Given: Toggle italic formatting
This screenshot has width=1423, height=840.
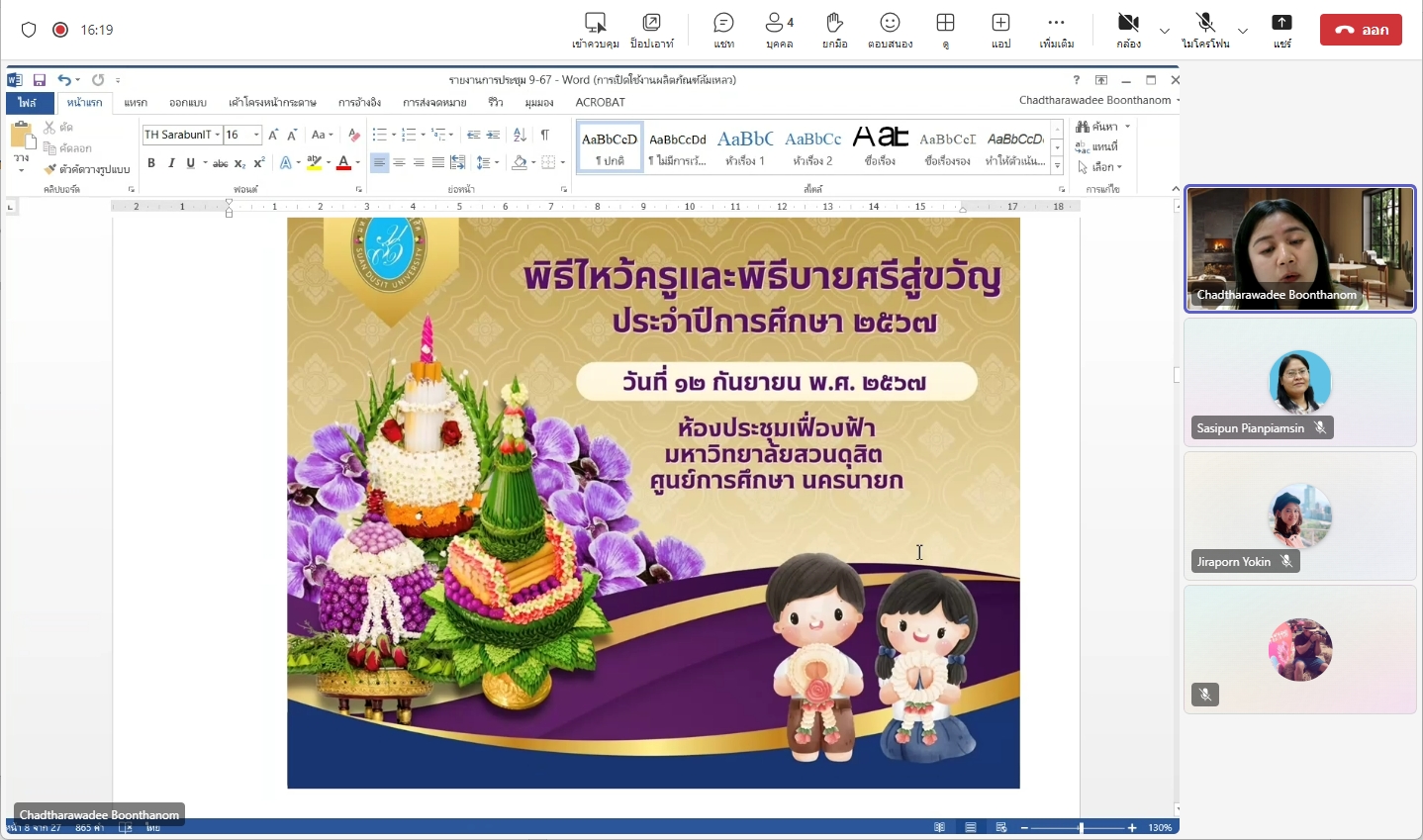Looking at the screenshot, I should tap(171, 163).
